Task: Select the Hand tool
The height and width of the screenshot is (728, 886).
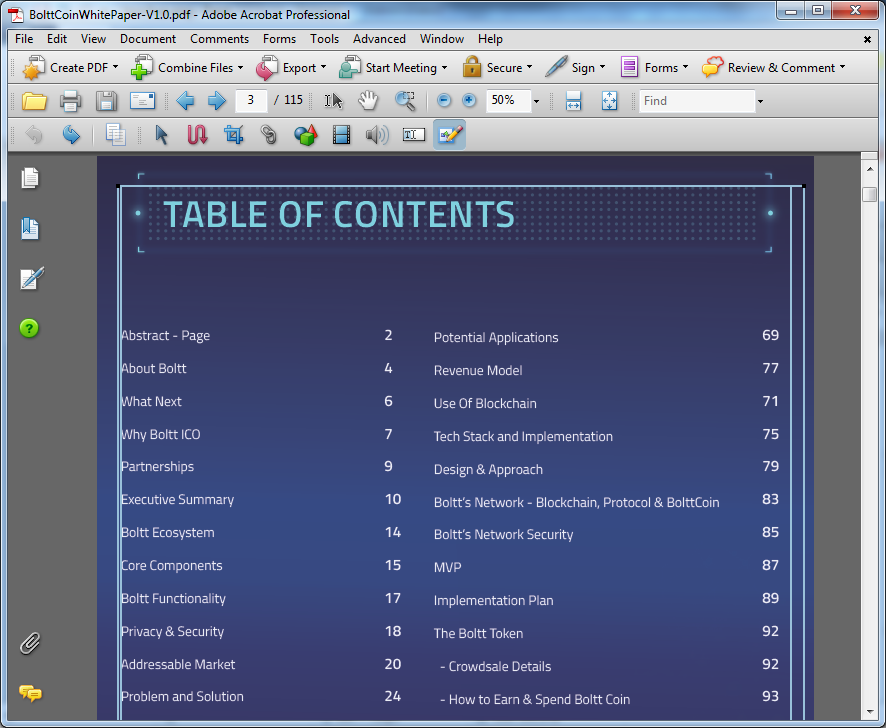Action: (x=368, y=101)
